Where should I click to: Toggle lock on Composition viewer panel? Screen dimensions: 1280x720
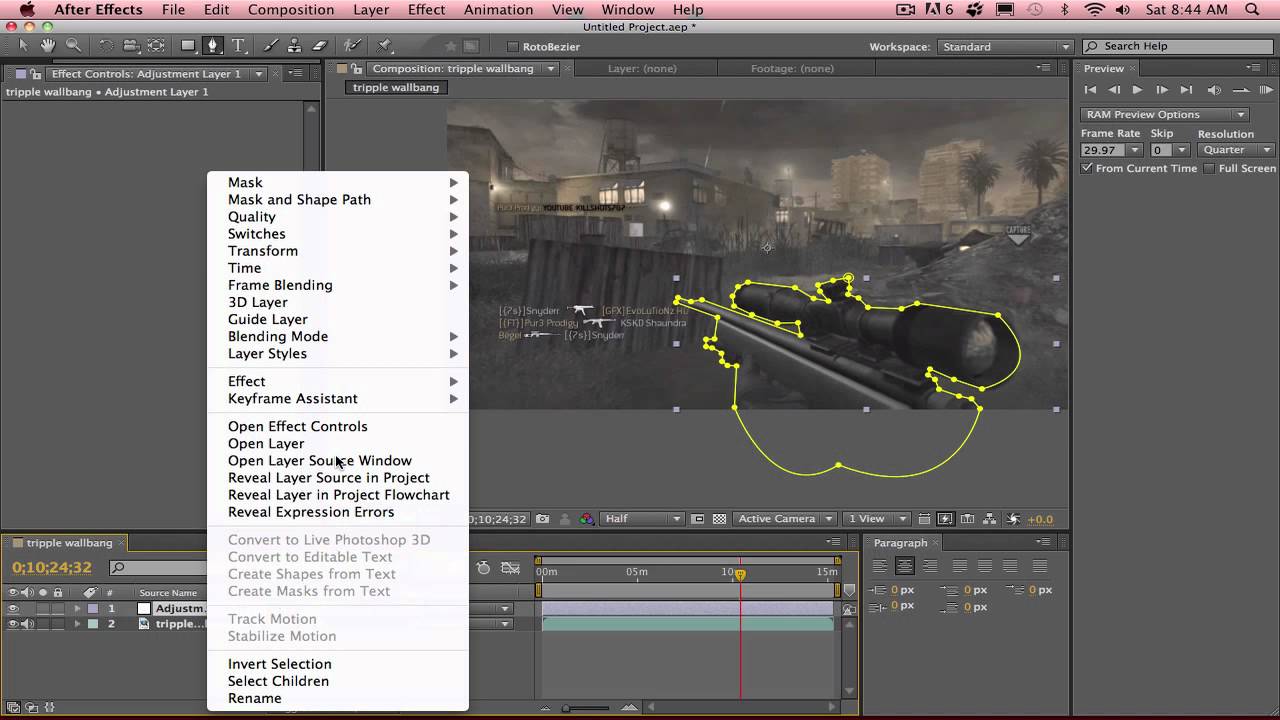[x=357, y=69]
